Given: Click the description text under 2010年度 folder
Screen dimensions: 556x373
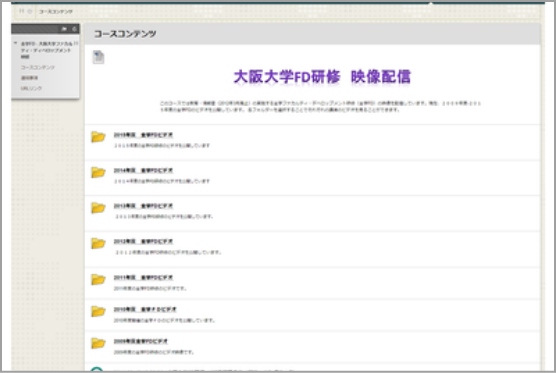Looking at the screenshot, I should click(164, 320).
